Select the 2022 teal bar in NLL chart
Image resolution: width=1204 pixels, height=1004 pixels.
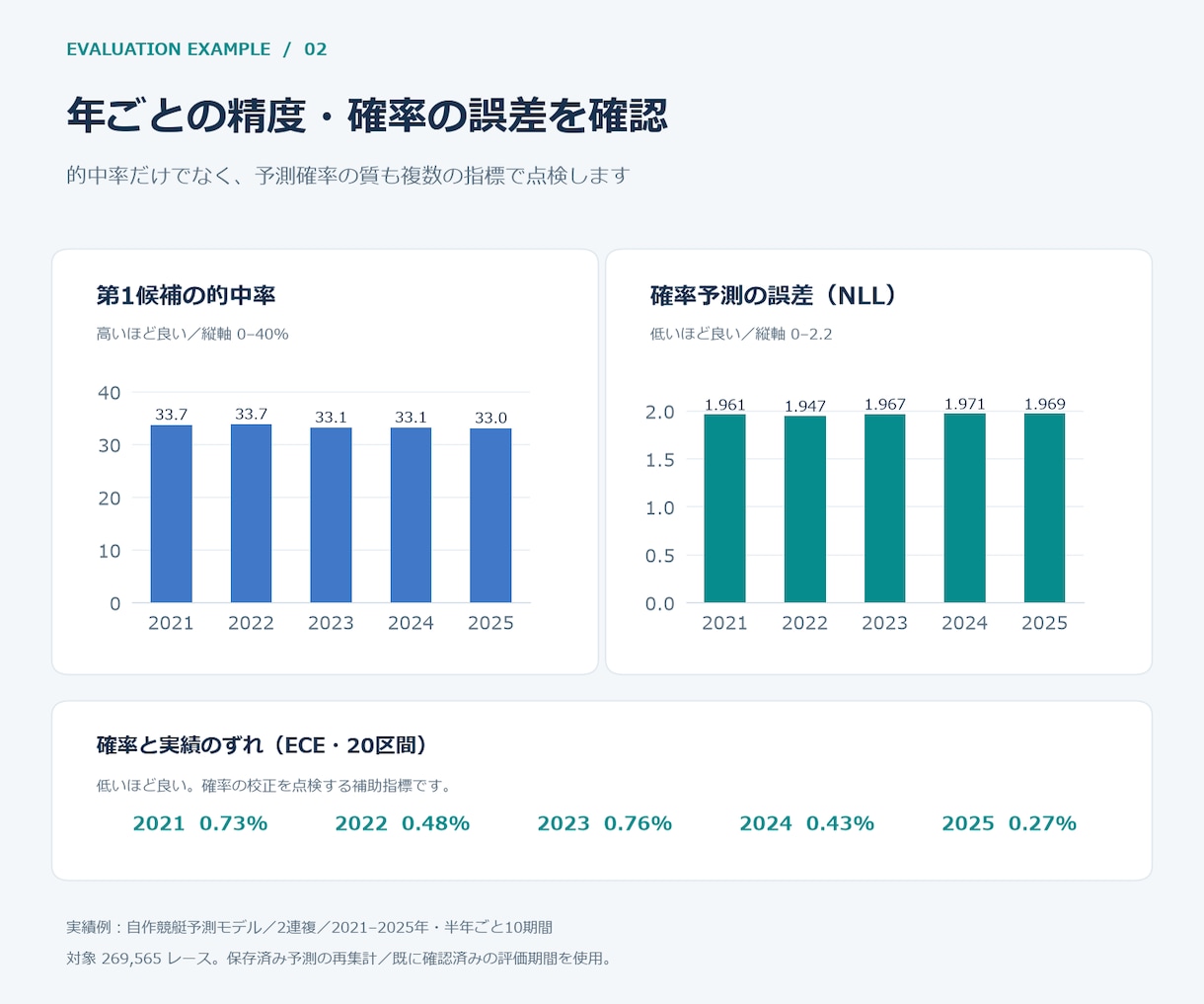click(x=804, y=509)
